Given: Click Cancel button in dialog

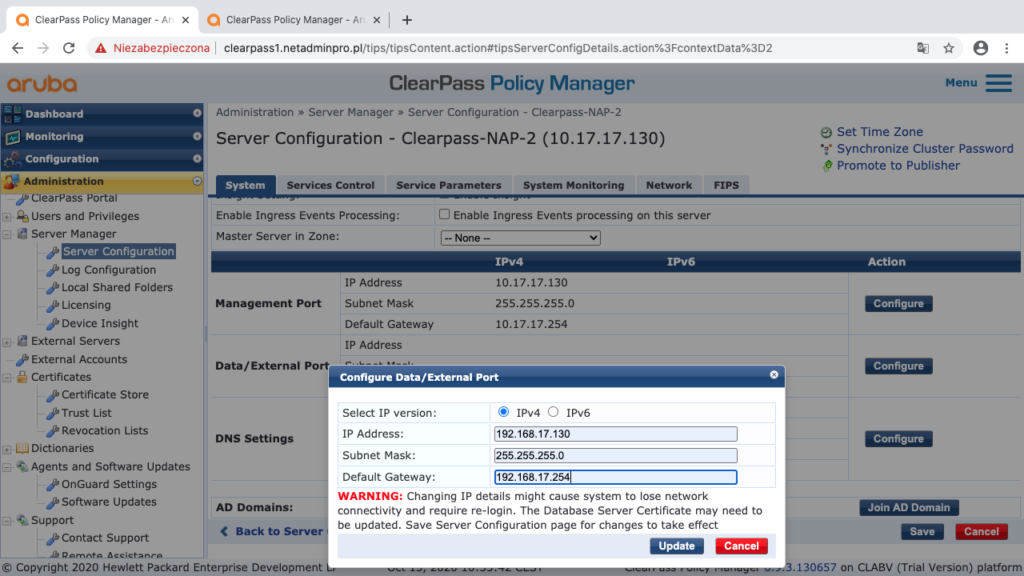Looking at the screenshot, I should click(x=741, y=546).
